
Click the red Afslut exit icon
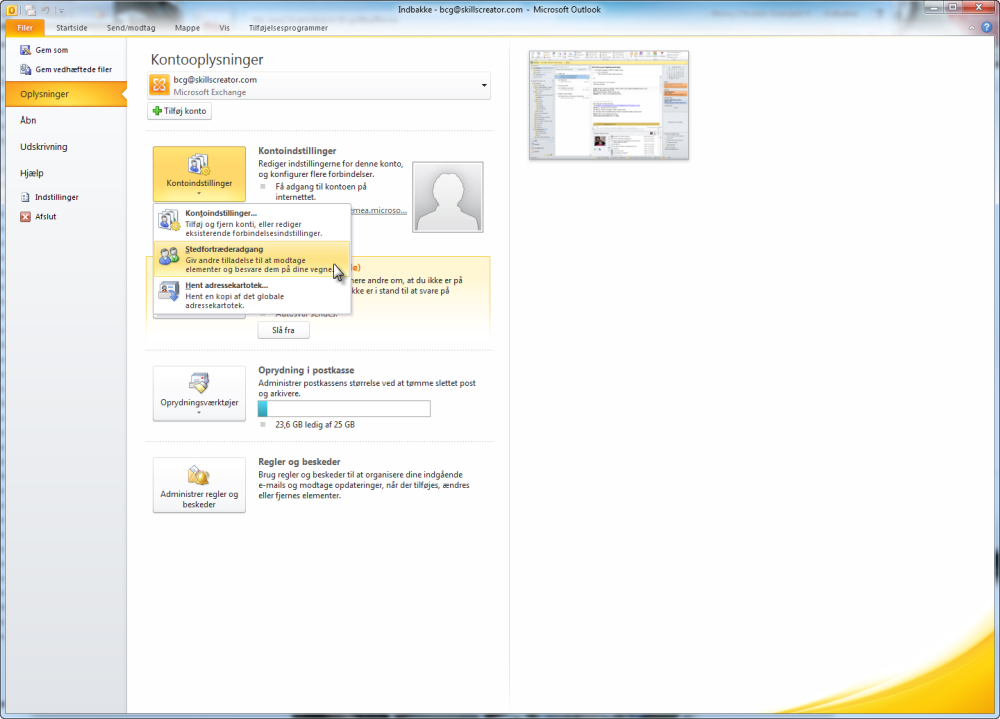pyautogui.click(x=26, y=216)
